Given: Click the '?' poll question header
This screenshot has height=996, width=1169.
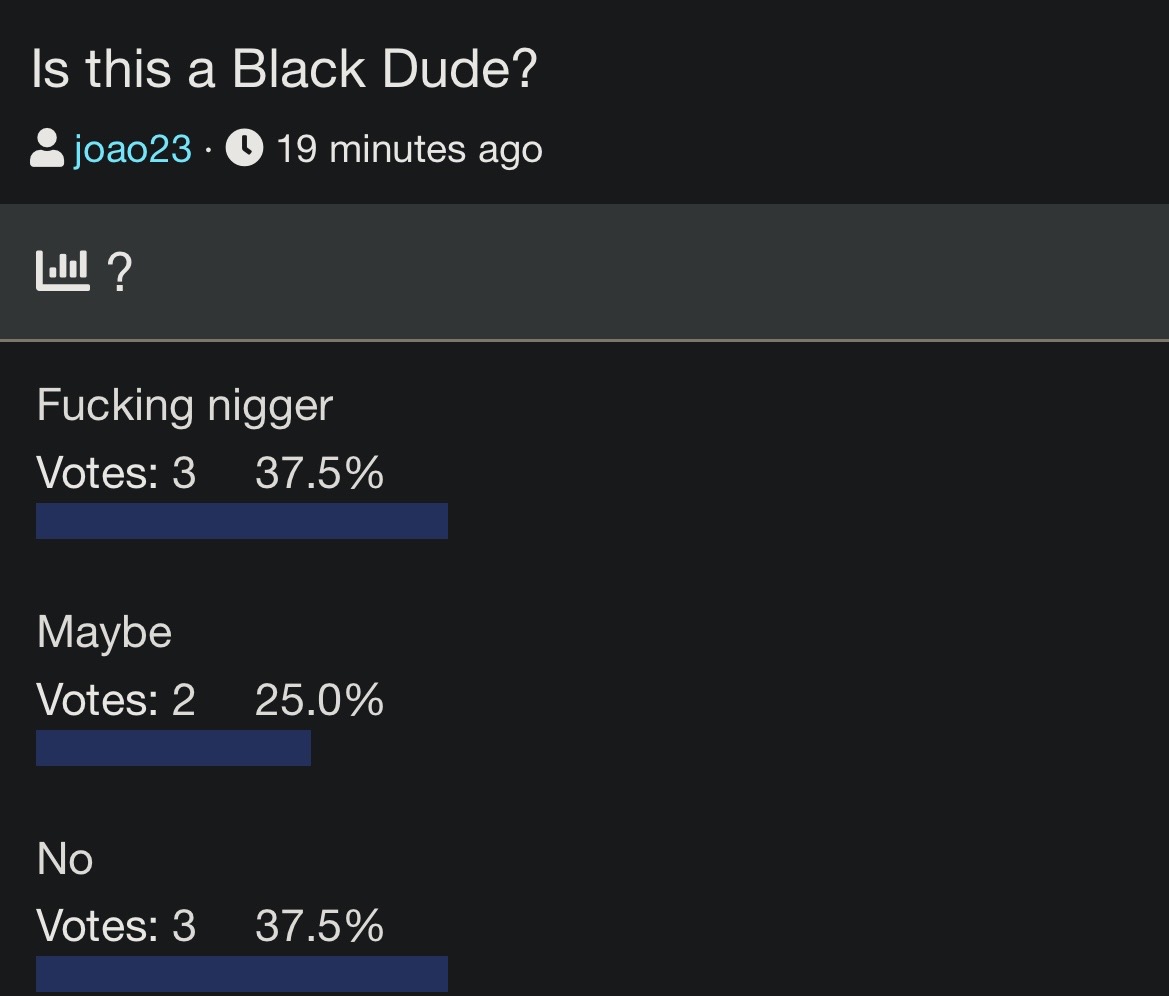Looking at the screenshot, I should click(119, 272).
